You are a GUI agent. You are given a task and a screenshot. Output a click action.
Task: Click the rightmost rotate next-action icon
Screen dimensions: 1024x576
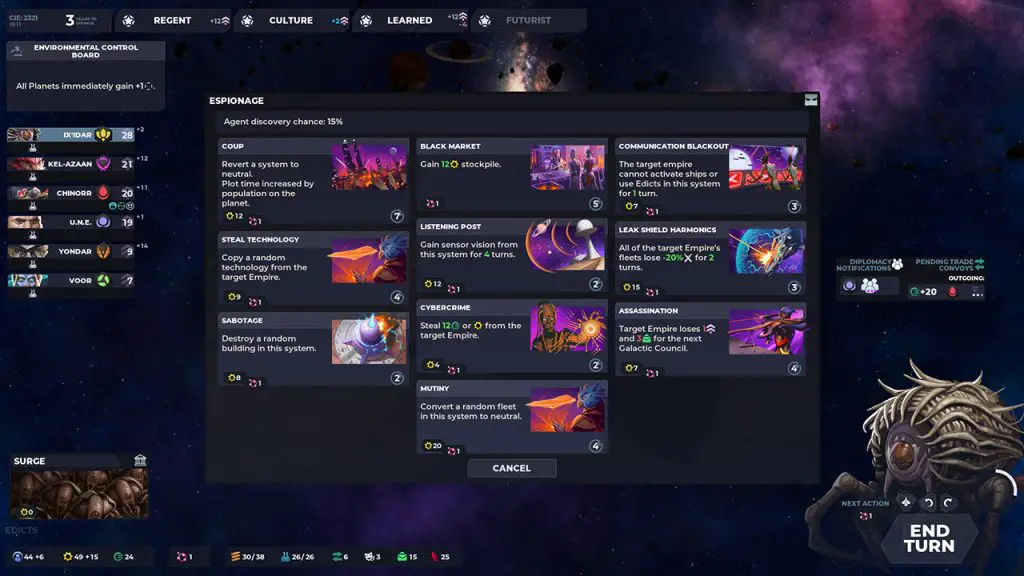(948, 502)
